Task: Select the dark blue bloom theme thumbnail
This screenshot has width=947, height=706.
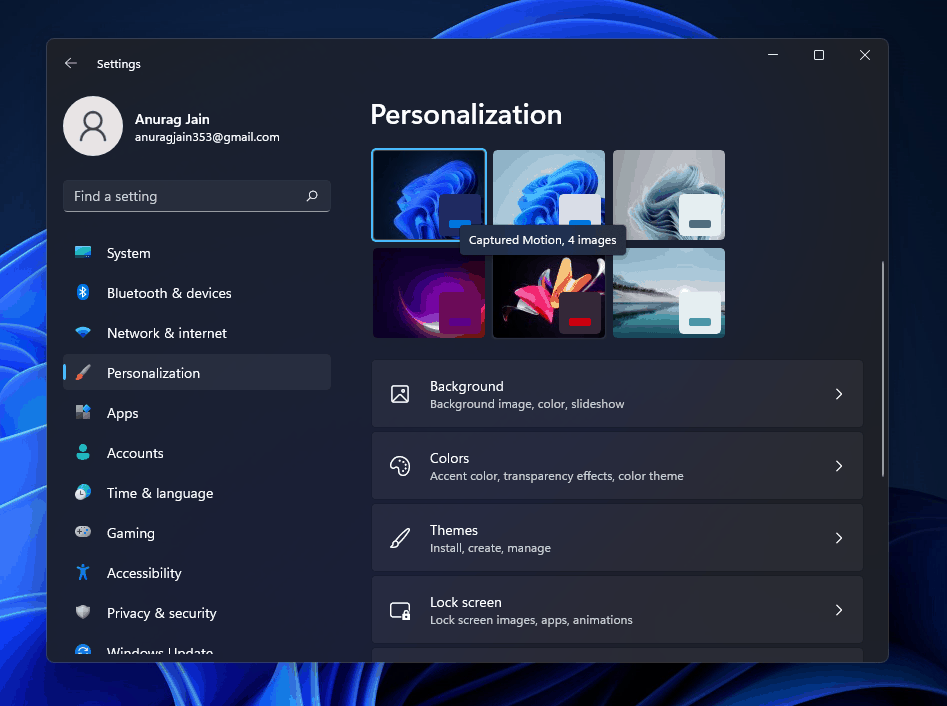Action: tap(429, 194)
